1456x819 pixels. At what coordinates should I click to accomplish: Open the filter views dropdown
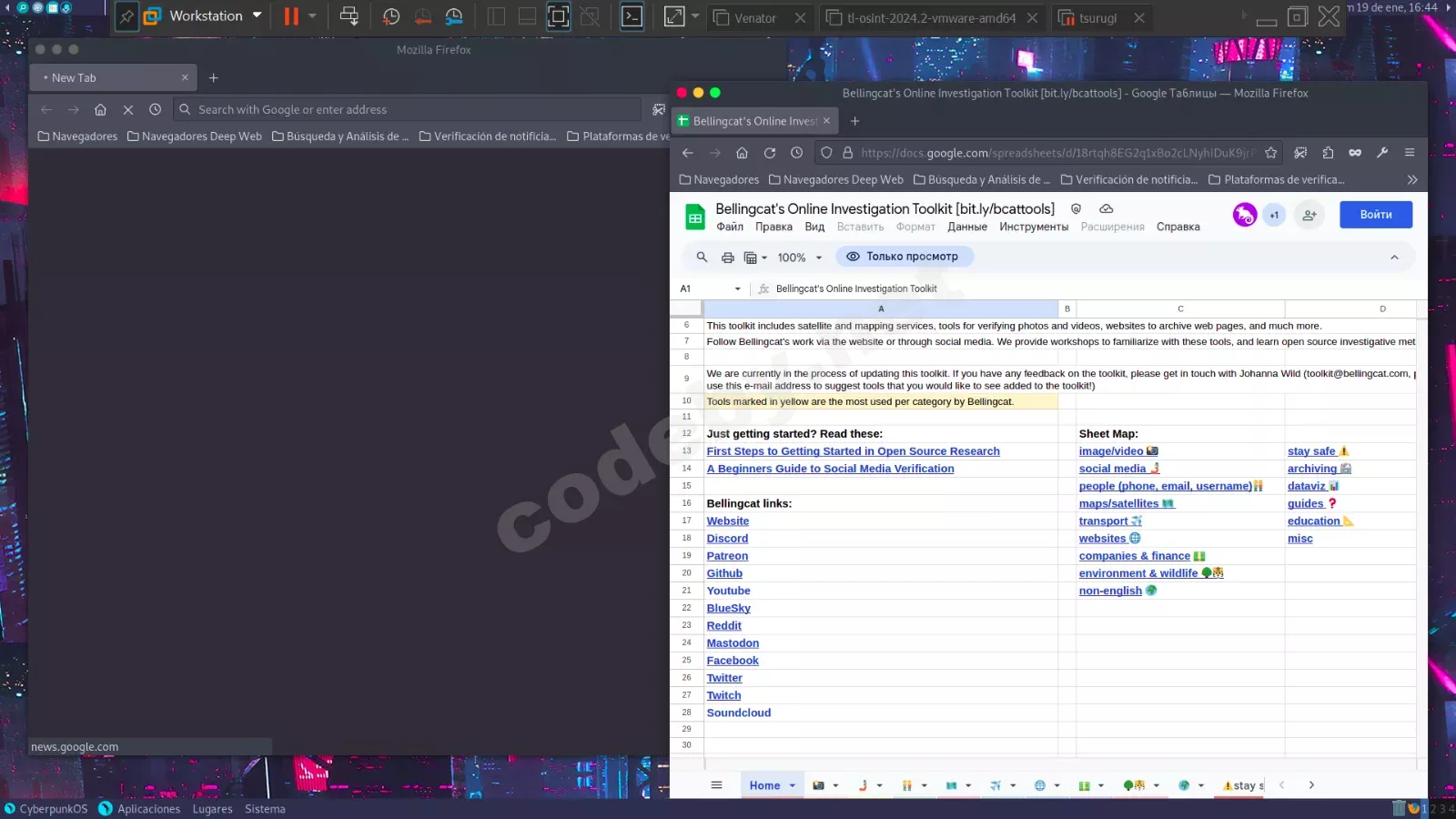coord(756,258)
